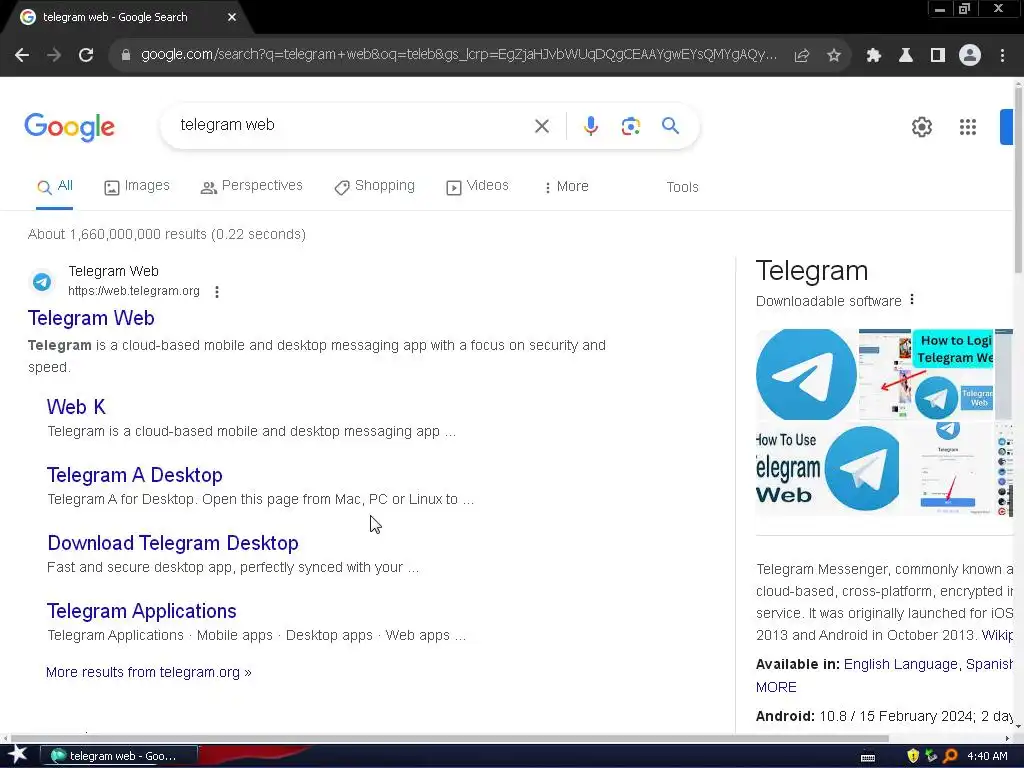Bookmark this page with the star
The height and width of the screenshot is (768, 1024).
coord(834,56)
